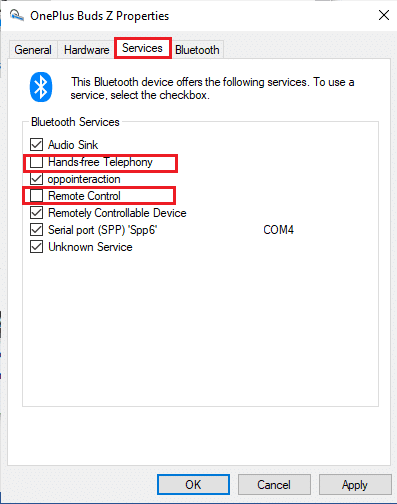Screen dimensions: 397x504
Task: Close the OnePlus Buds Z Properties dialog
Action: (384, 15)
